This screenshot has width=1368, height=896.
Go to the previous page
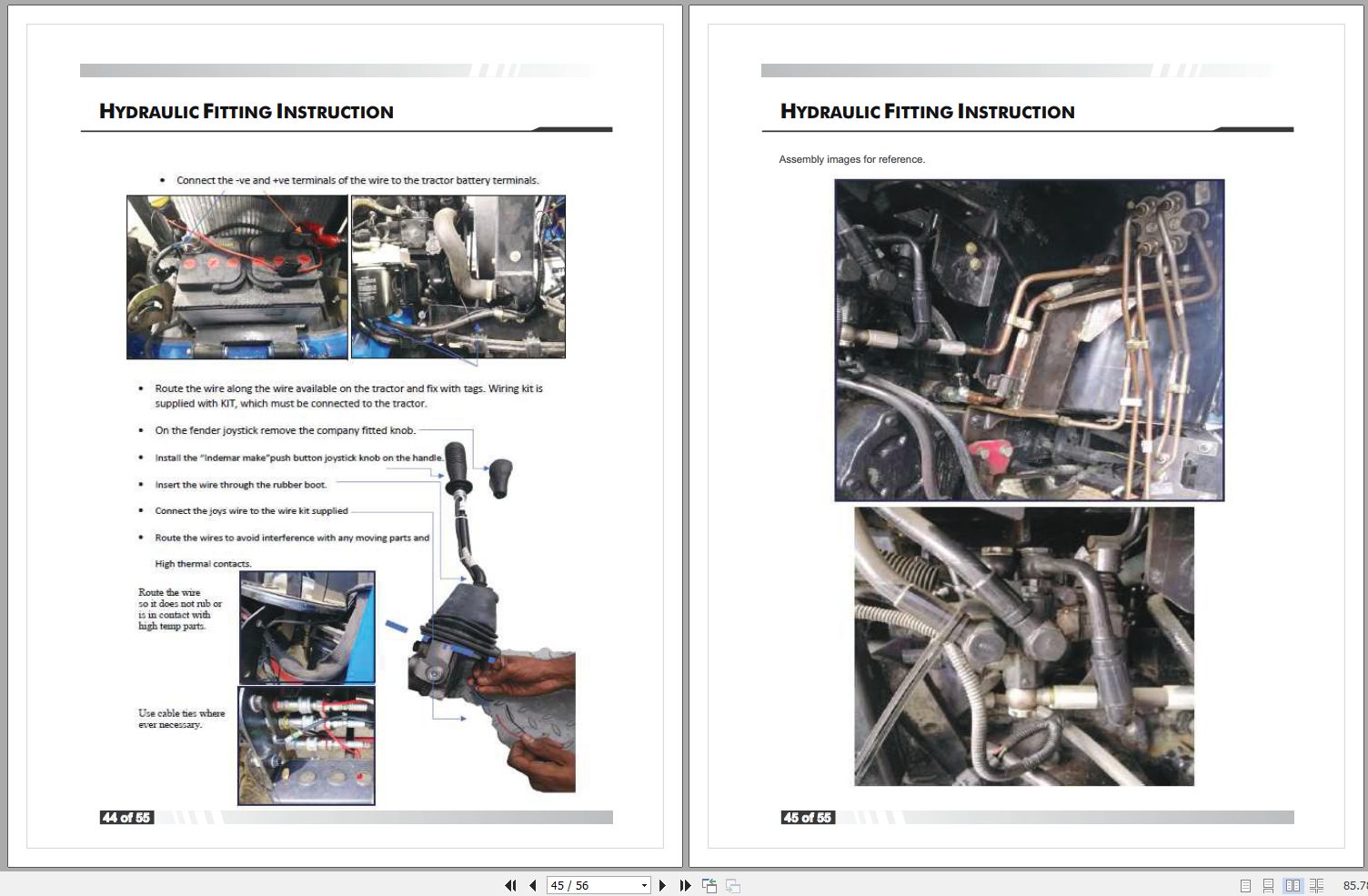pyautogui.click(x=531, y=884)
